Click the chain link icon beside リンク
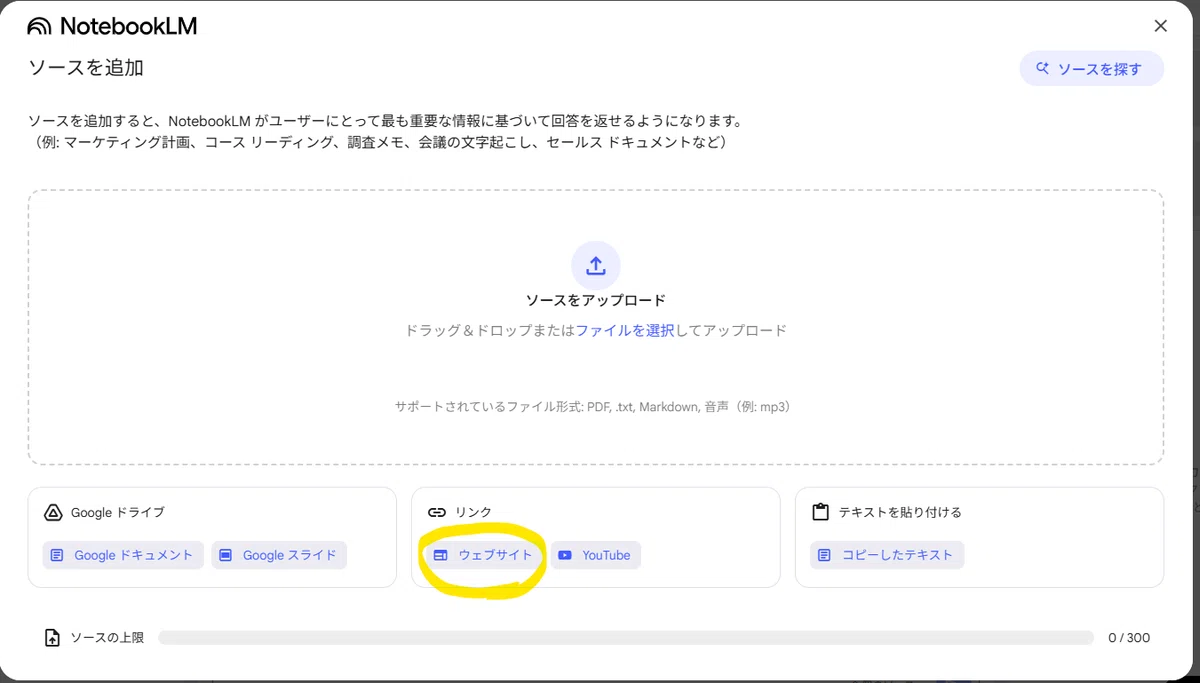This screenshot has width=1200, height=683. click(437, 512)
